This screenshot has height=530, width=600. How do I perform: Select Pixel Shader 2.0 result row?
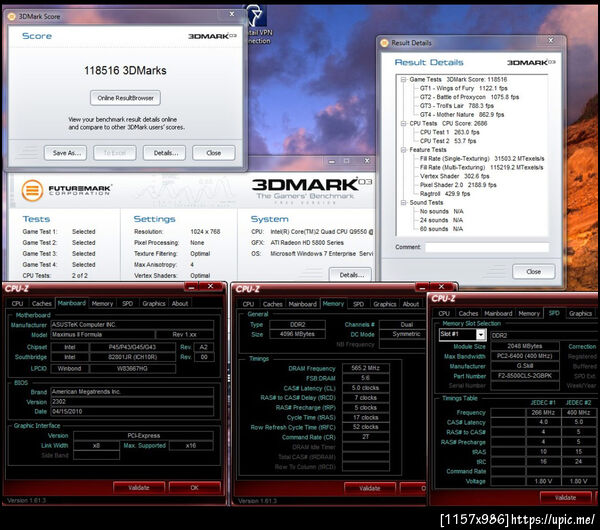coord(458,185)
